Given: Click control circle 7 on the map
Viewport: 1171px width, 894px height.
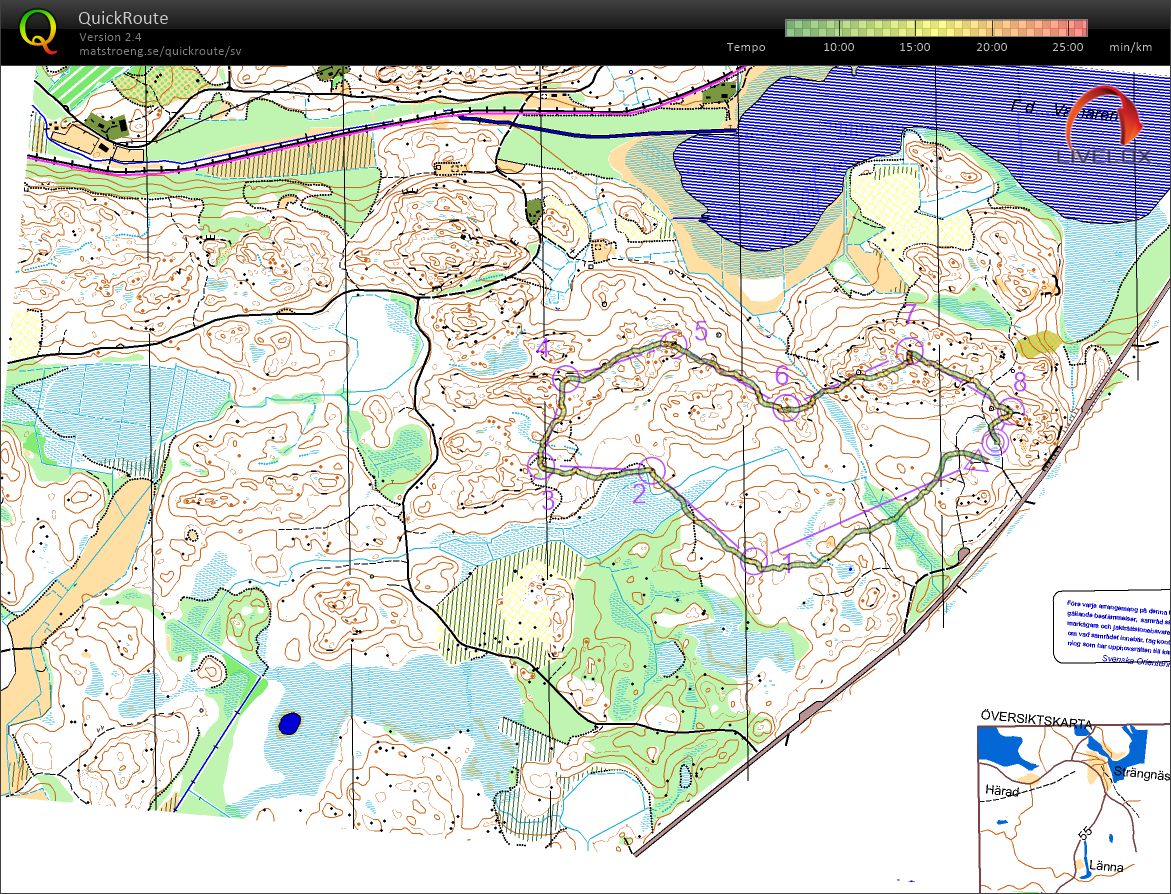Looking at the screenshot, I should click(910, 350).
